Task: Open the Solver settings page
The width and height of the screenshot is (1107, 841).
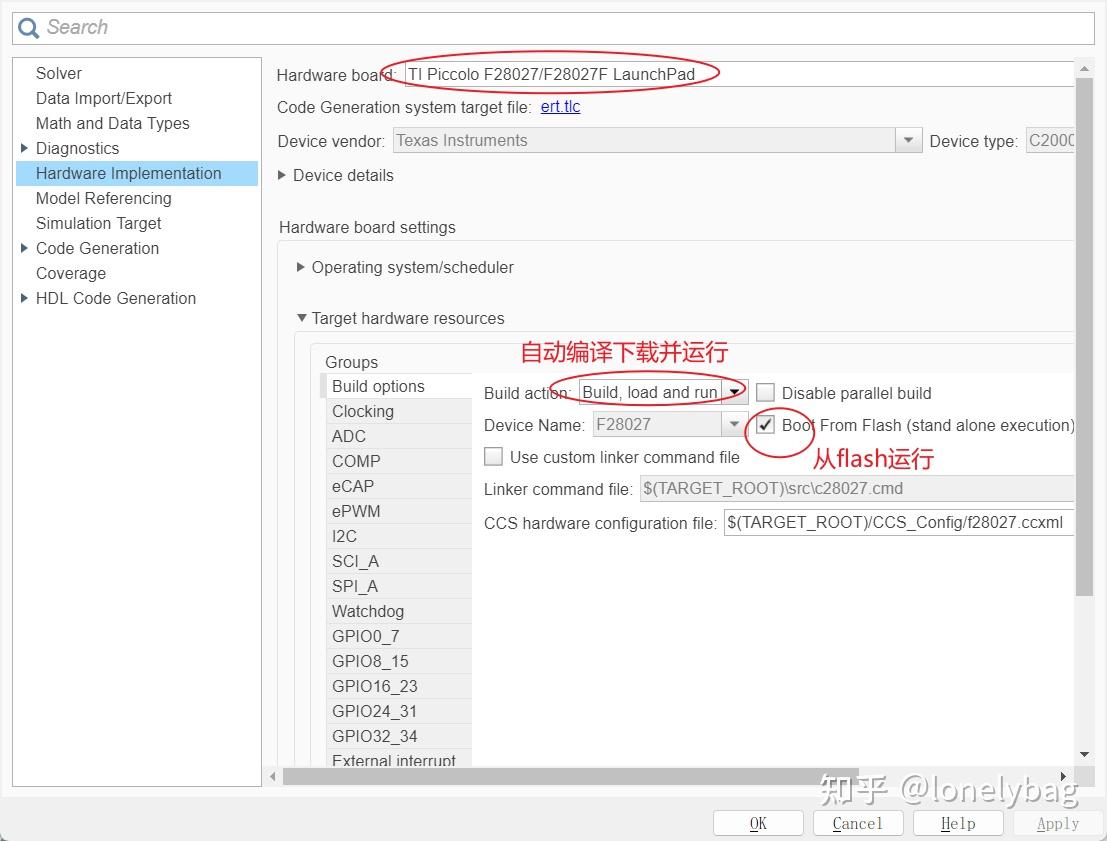Action: [59, 73]
